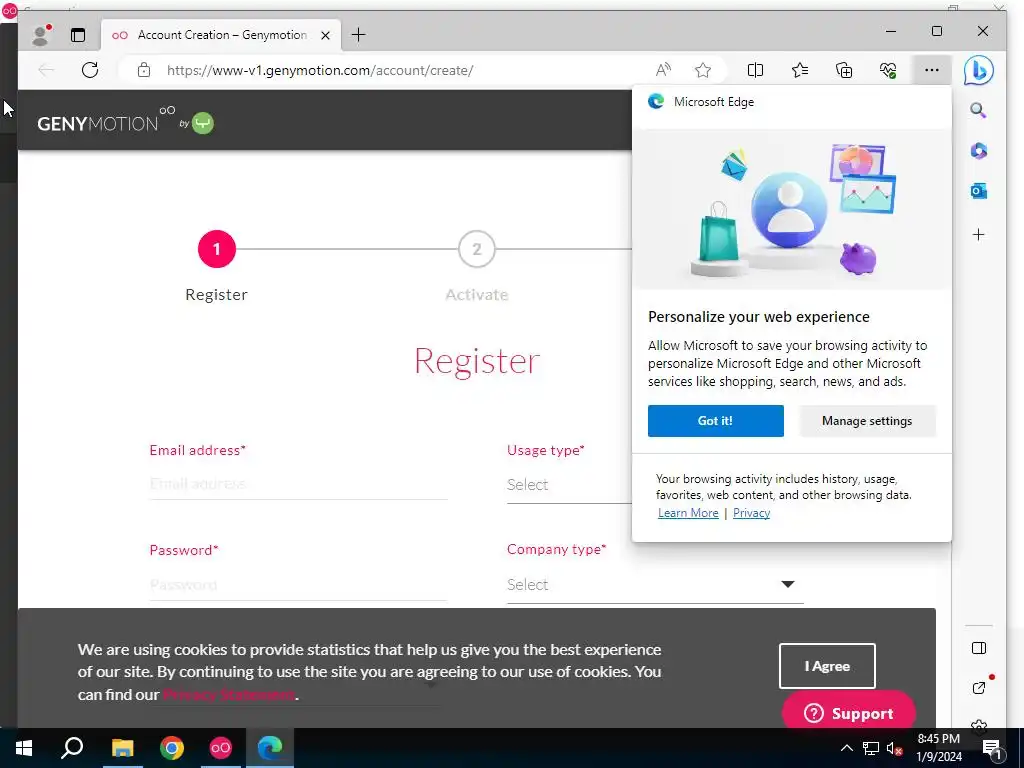Image resolution: width=1024 pixels, height=768 pixels.
Task: Click the Register heading text
Action: (477, 361)
